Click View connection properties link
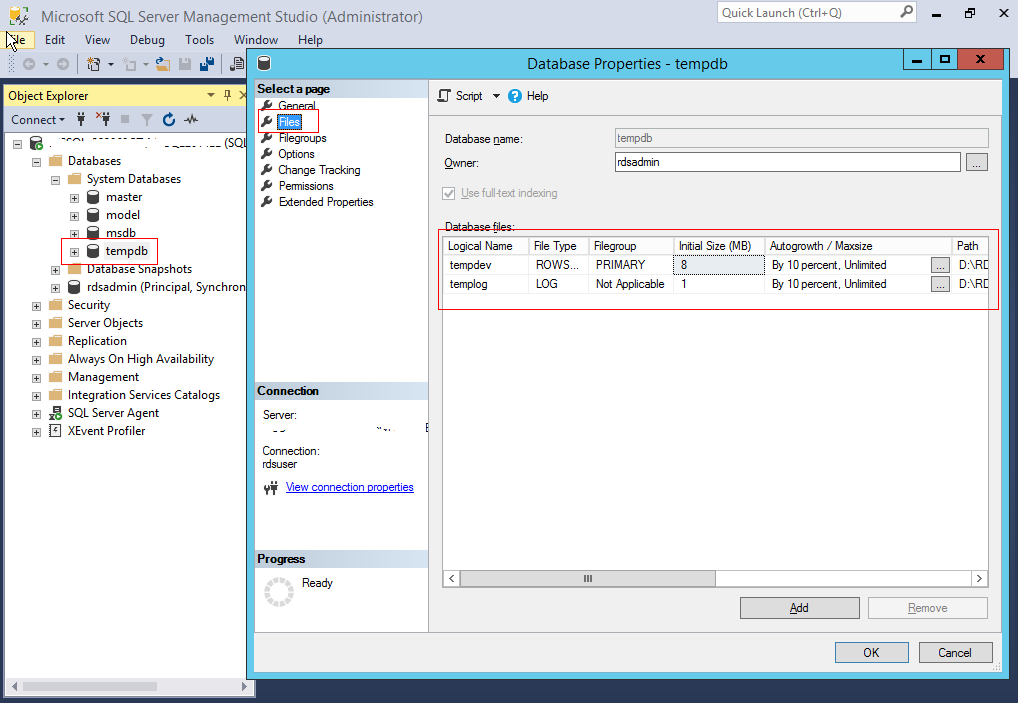This screenshot has height=703, width=1018. coord(349,487)
